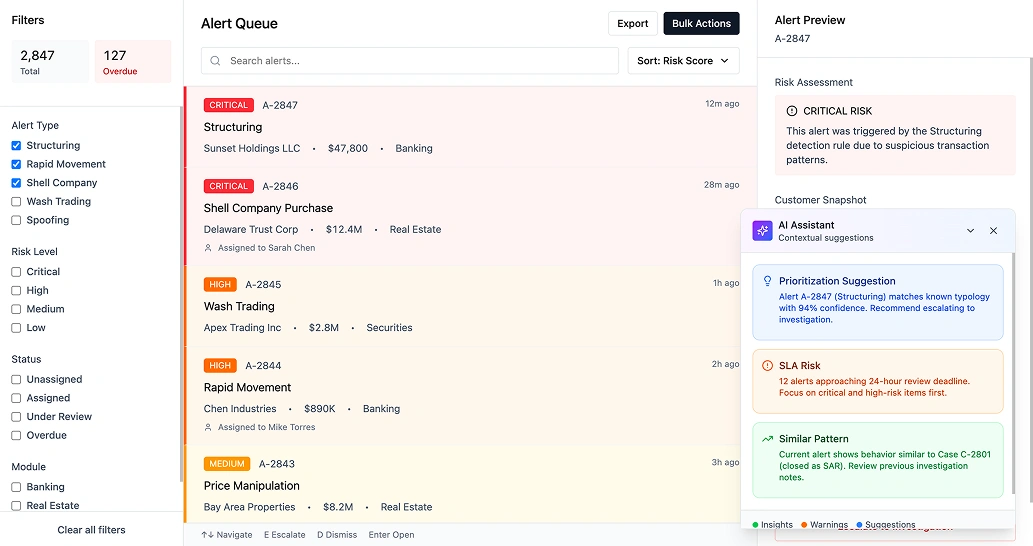Click the Export button
The image size is (1033, 546).
[x=632, y=23]
